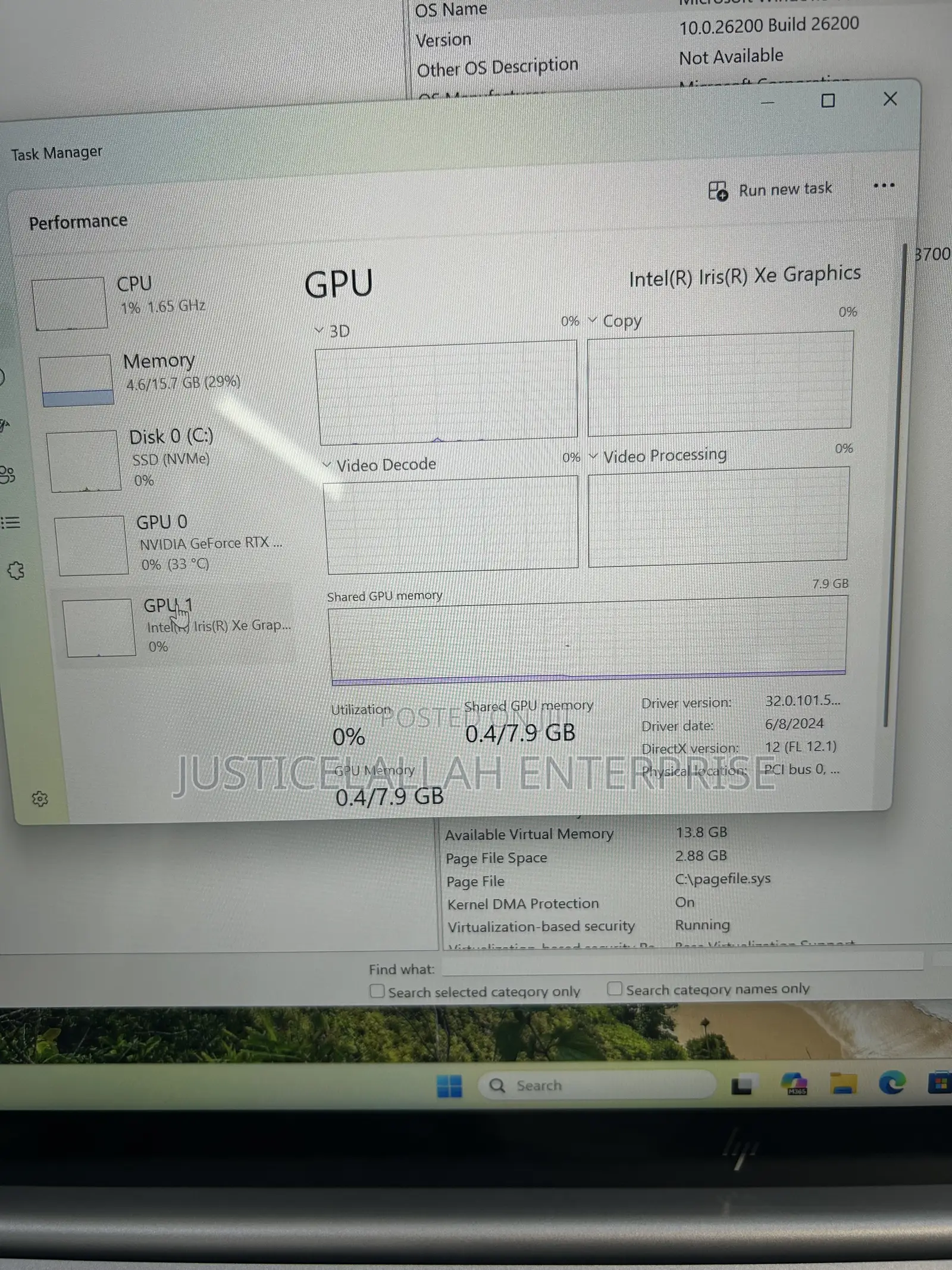Click the CPU mini graph thumbnail
This screenshot has height=1270, width=952.
pos(70,304)
